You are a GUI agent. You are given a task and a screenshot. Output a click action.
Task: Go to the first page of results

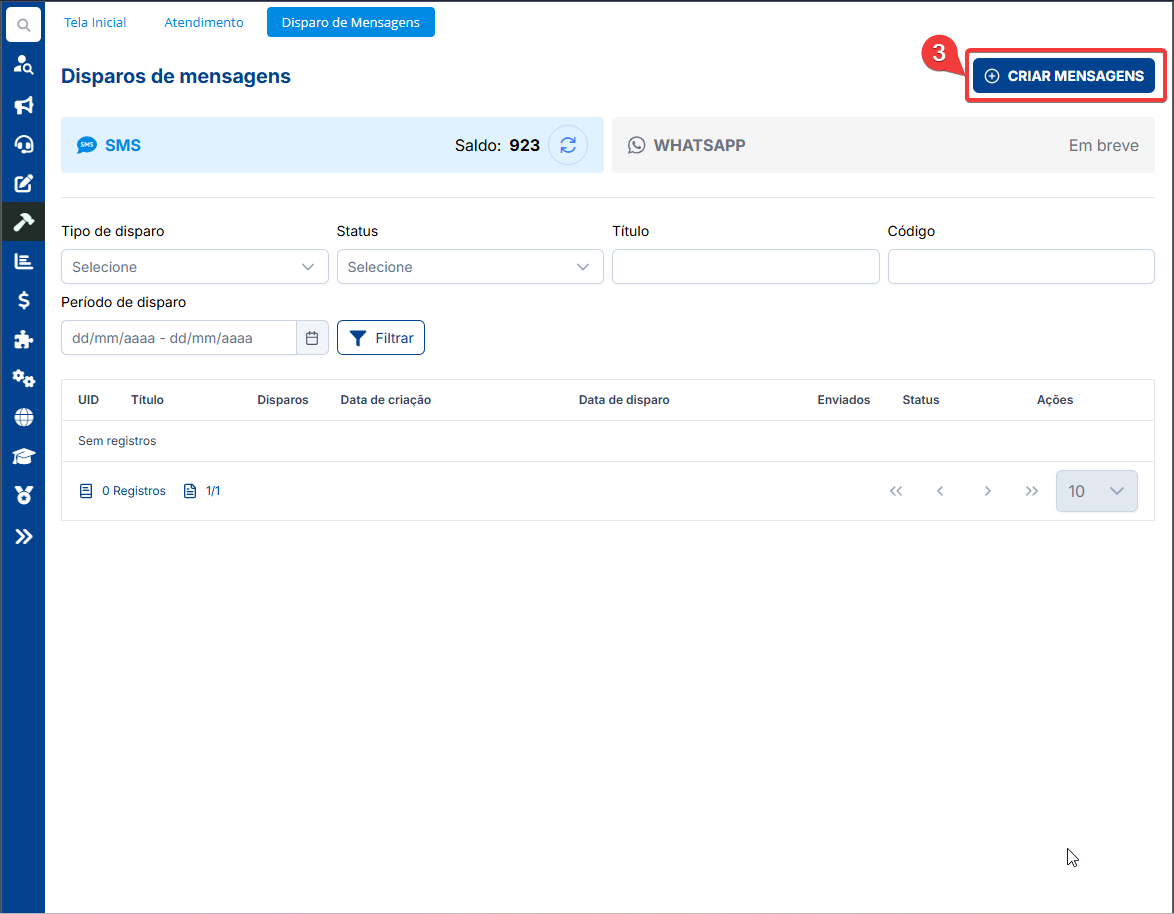tap(896, 491)
